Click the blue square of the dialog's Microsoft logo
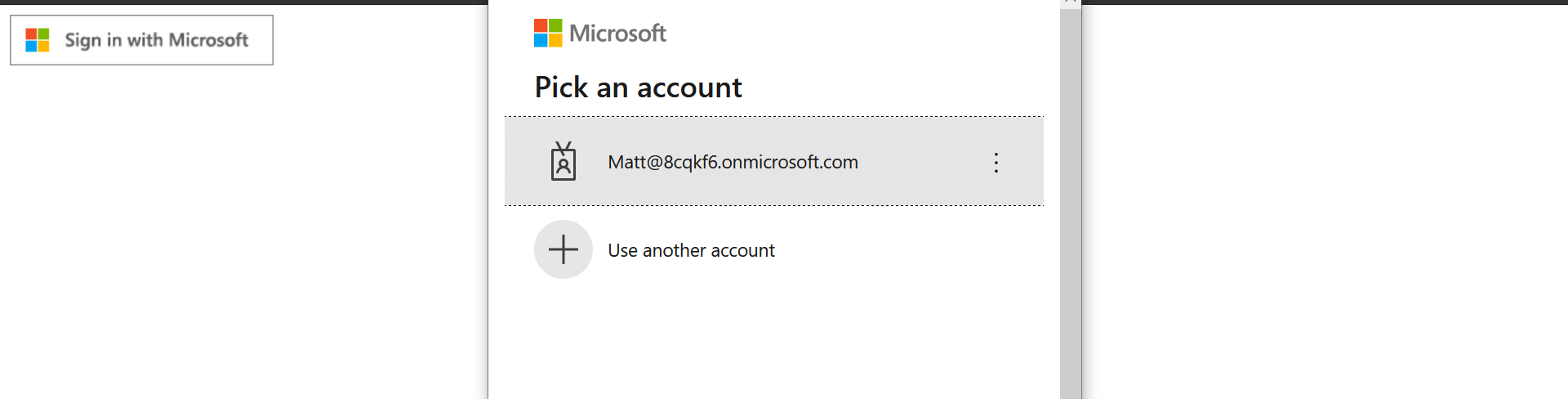1568x399 pixels. tap(541, 41)
